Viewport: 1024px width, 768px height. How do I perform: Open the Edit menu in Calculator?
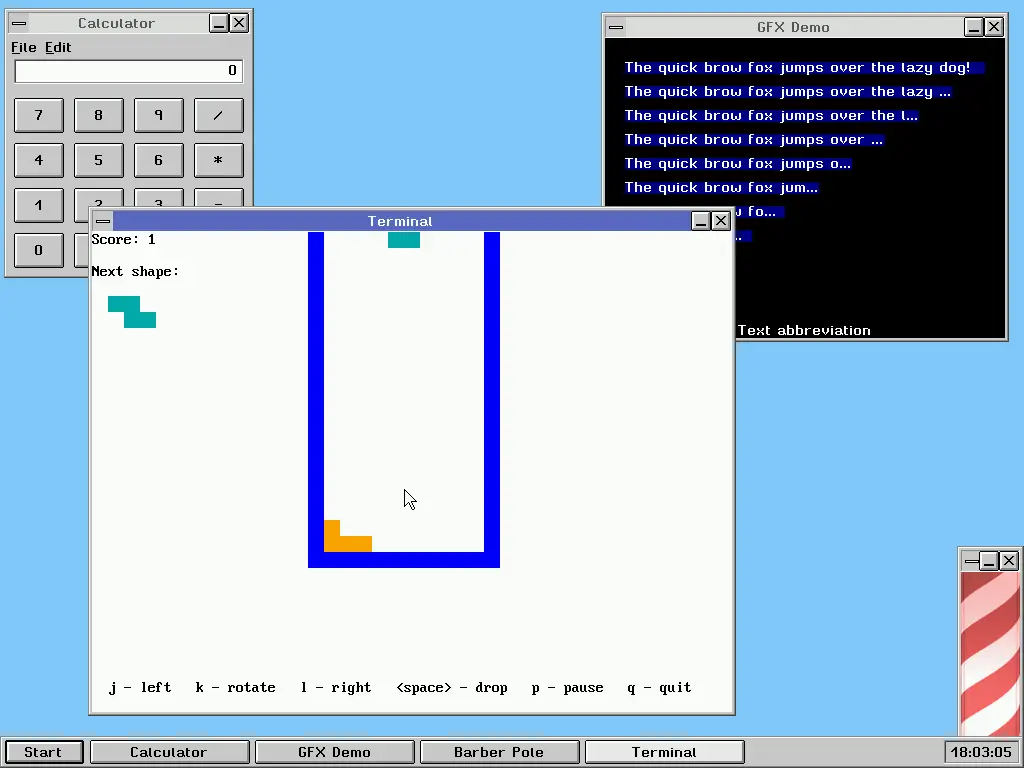point(58,47)
